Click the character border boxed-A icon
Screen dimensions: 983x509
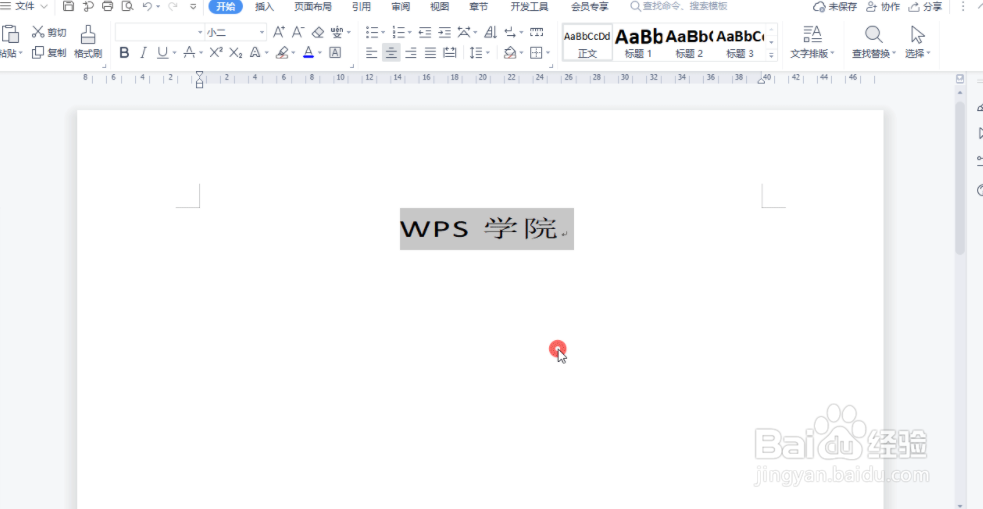pyautogui.click(x=335, y=53)
